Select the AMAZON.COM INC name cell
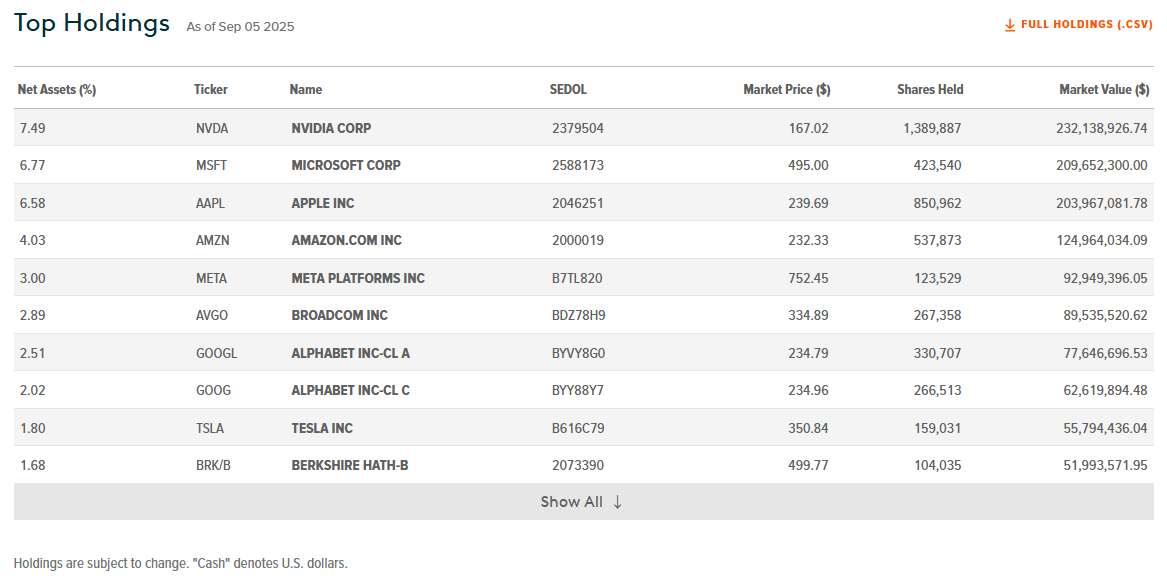1167x583 pixels. pos(347,240)
